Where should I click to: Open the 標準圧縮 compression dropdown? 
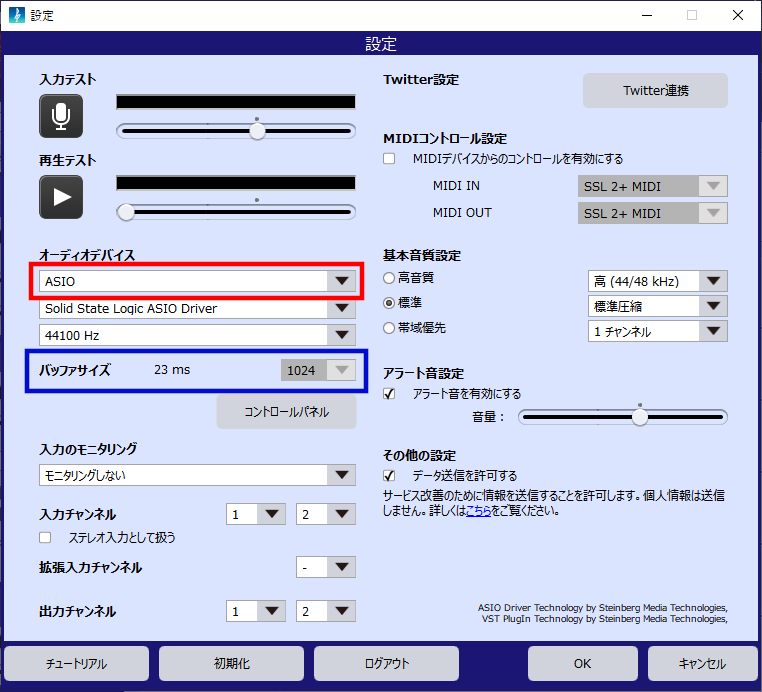pos(658,306)
